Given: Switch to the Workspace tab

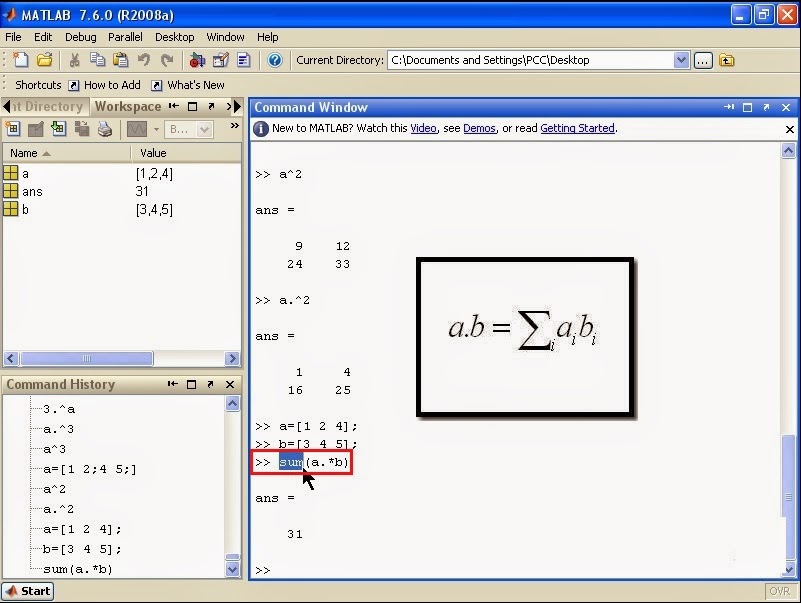Looking at the screenshot, I should (x=128, y=106).
